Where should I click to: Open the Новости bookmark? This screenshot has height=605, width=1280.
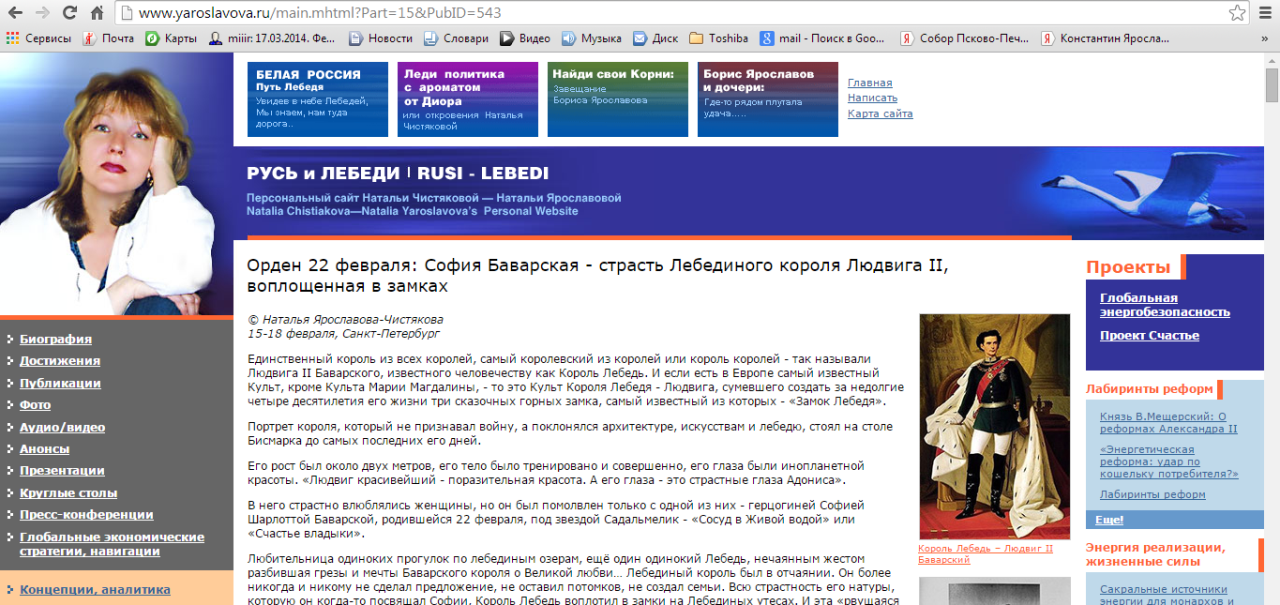380,38
